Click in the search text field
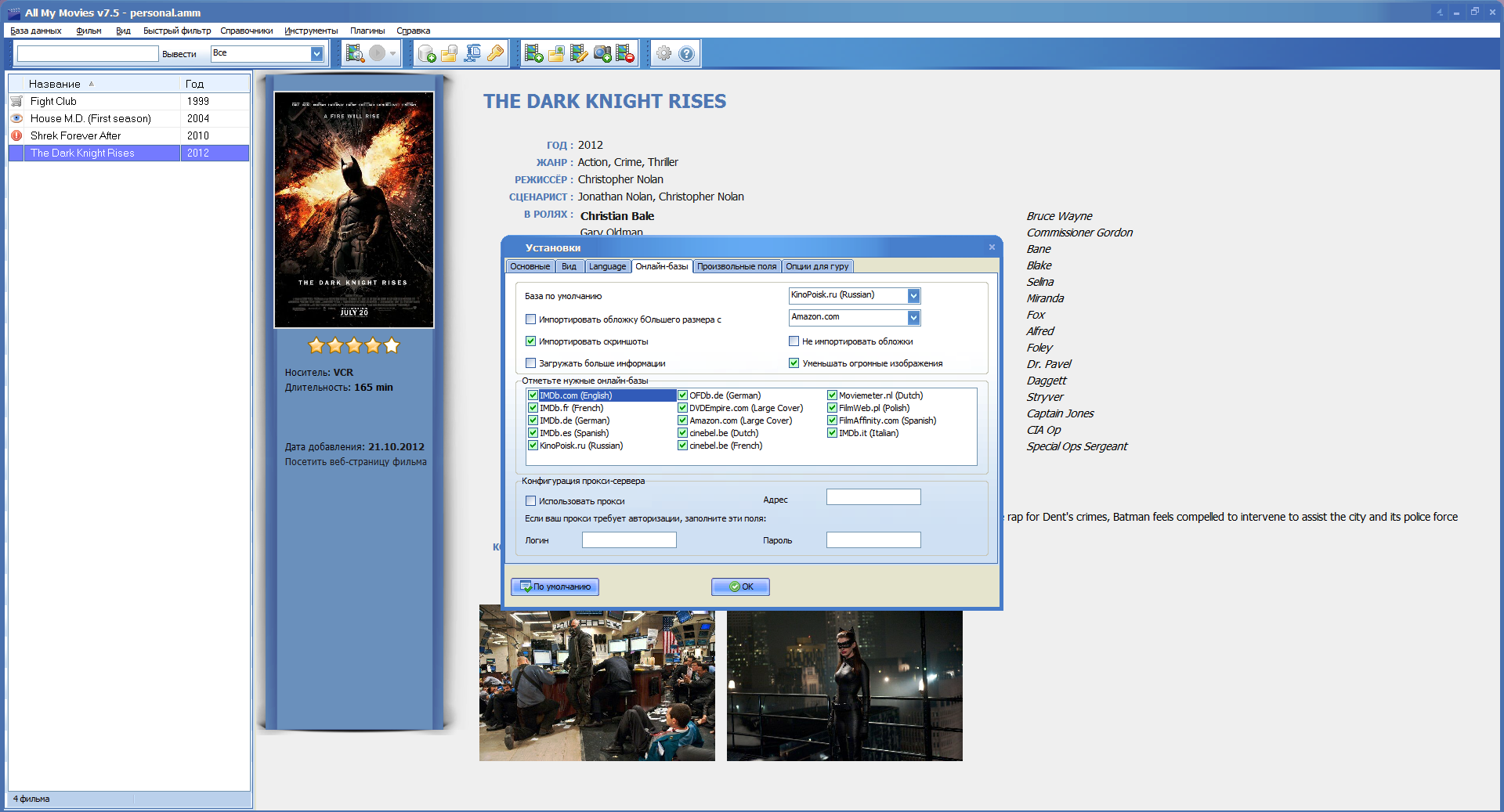Image resolution: width=1504 pixels, height=812 pixels. pos(88,53)
